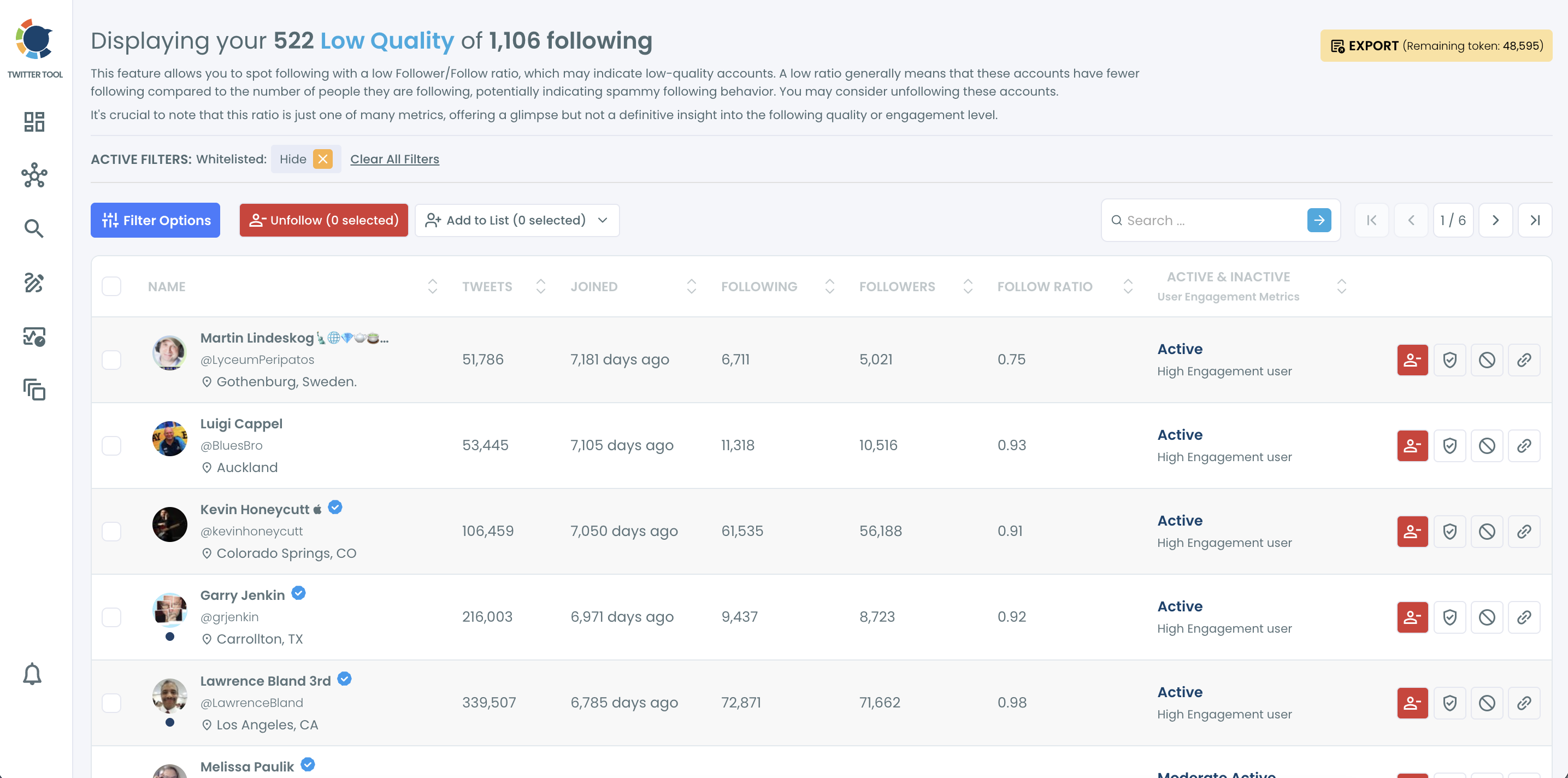
Task: Sort by the NAME column
Action: tap(432, 286)
